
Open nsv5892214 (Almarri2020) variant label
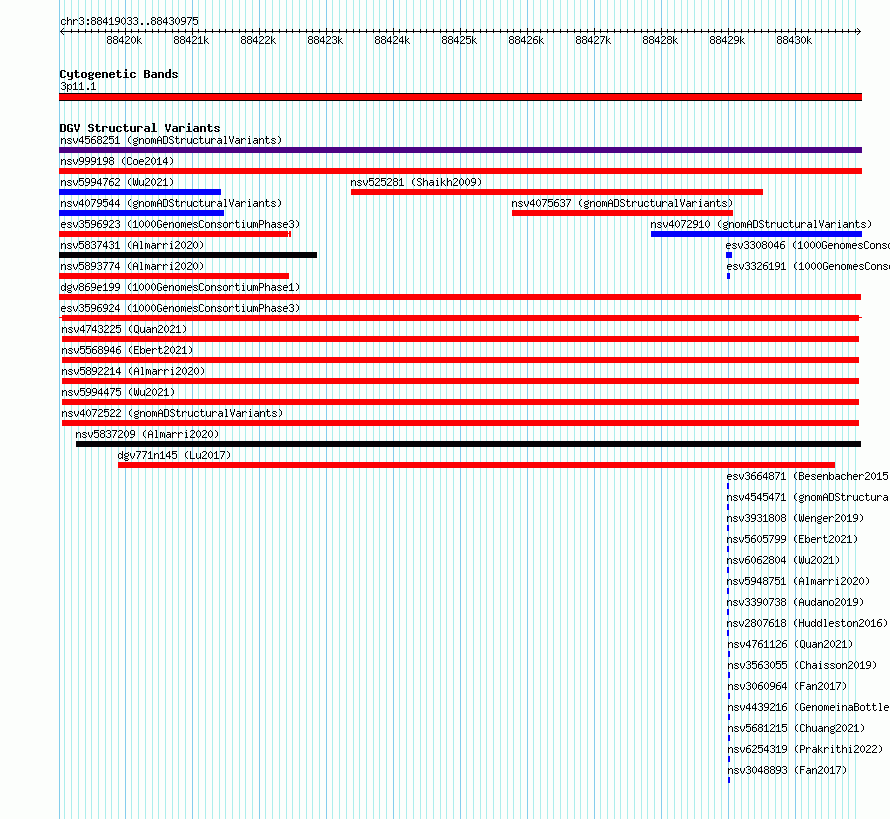click(x=133, y=371)
